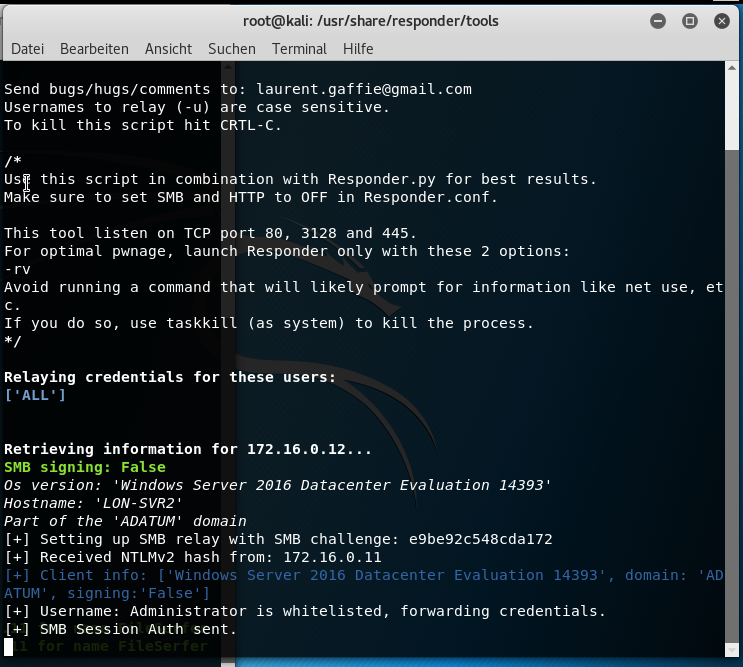Click the email laurent.gaffie@gmail.com

pos(364,89)
